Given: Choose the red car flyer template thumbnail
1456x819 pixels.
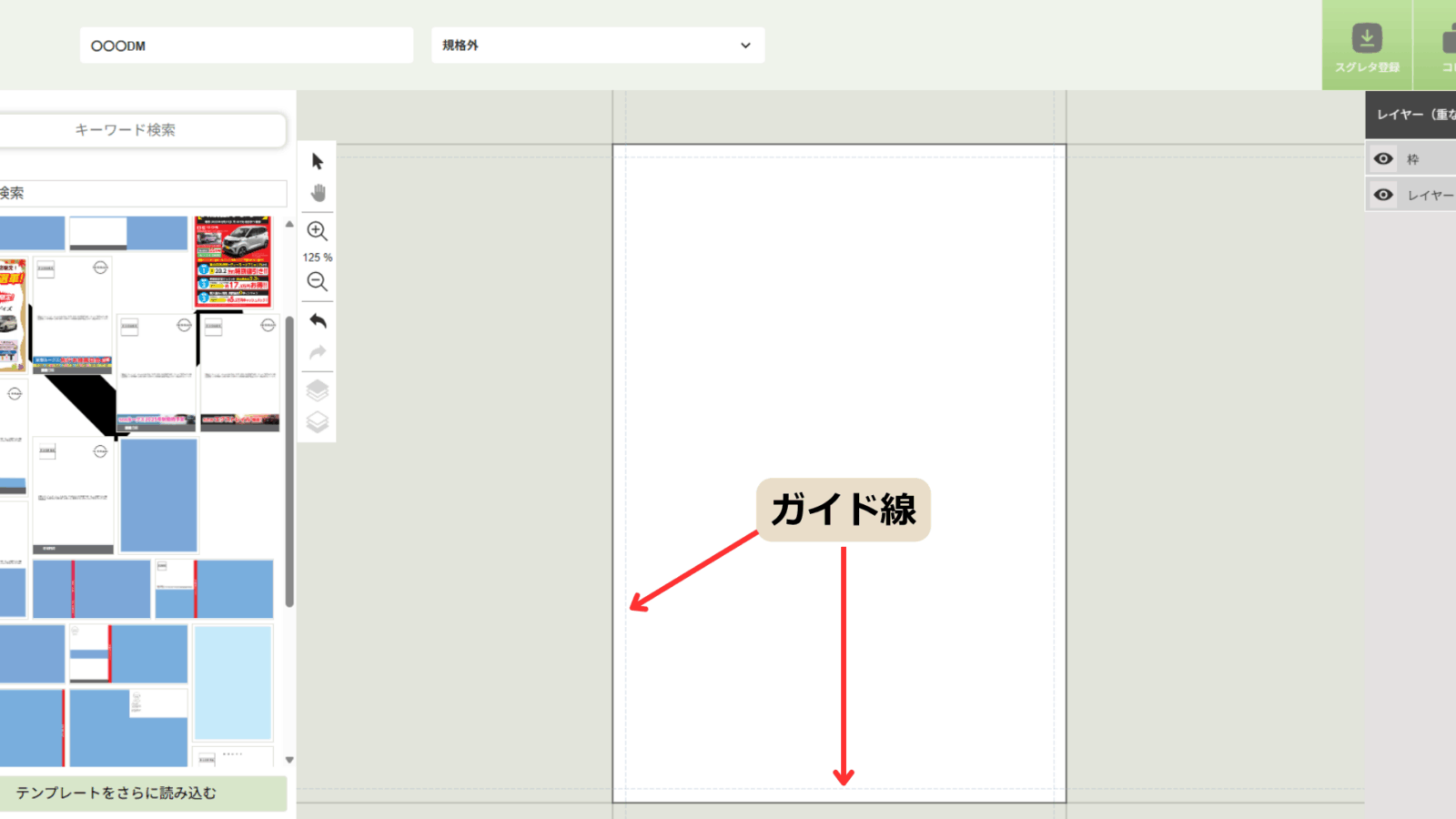Looking at the screenshot, I should coord(233,261).
